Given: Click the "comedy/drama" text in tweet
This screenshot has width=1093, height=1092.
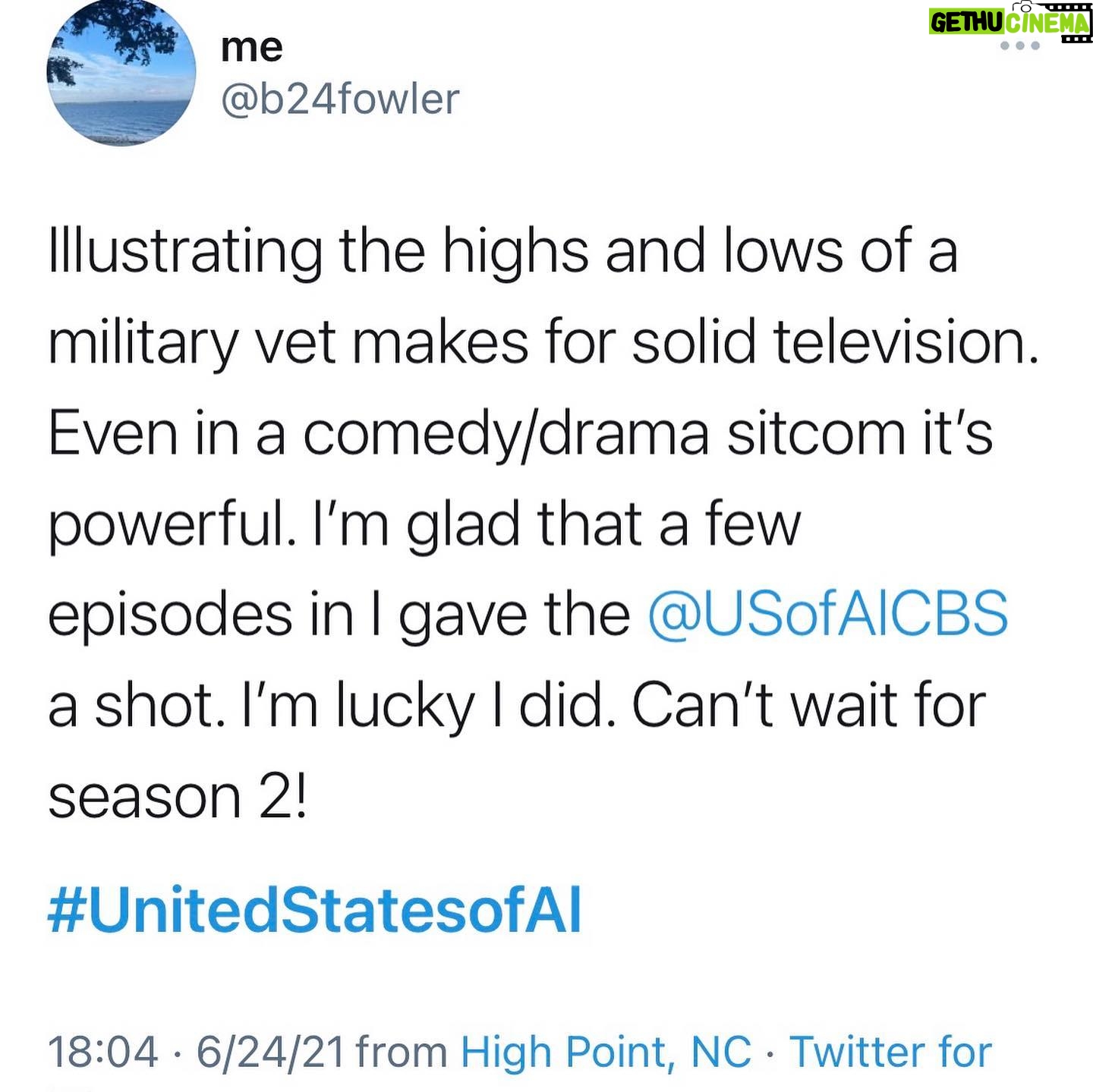Looking at the screenshot, I should click(506, 435).
